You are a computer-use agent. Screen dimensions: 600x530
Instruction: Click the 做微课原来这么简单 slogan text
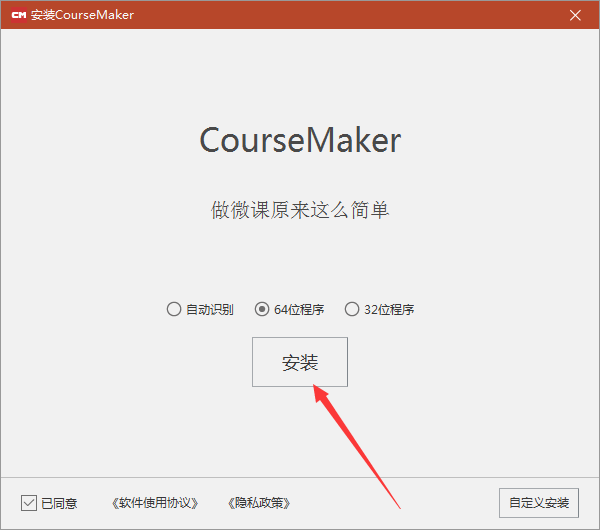[300, 210]
